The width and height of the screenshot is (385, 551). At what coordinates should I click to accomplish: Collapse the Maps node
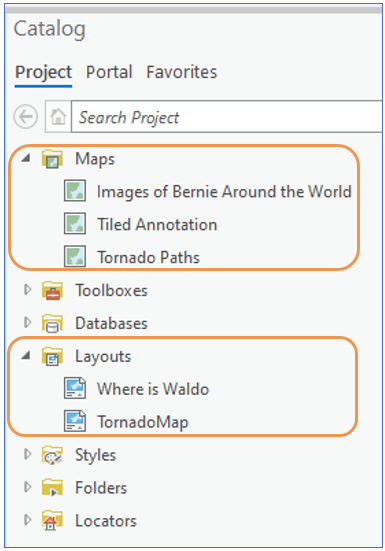pyautogui.click(x=26, y=158)
